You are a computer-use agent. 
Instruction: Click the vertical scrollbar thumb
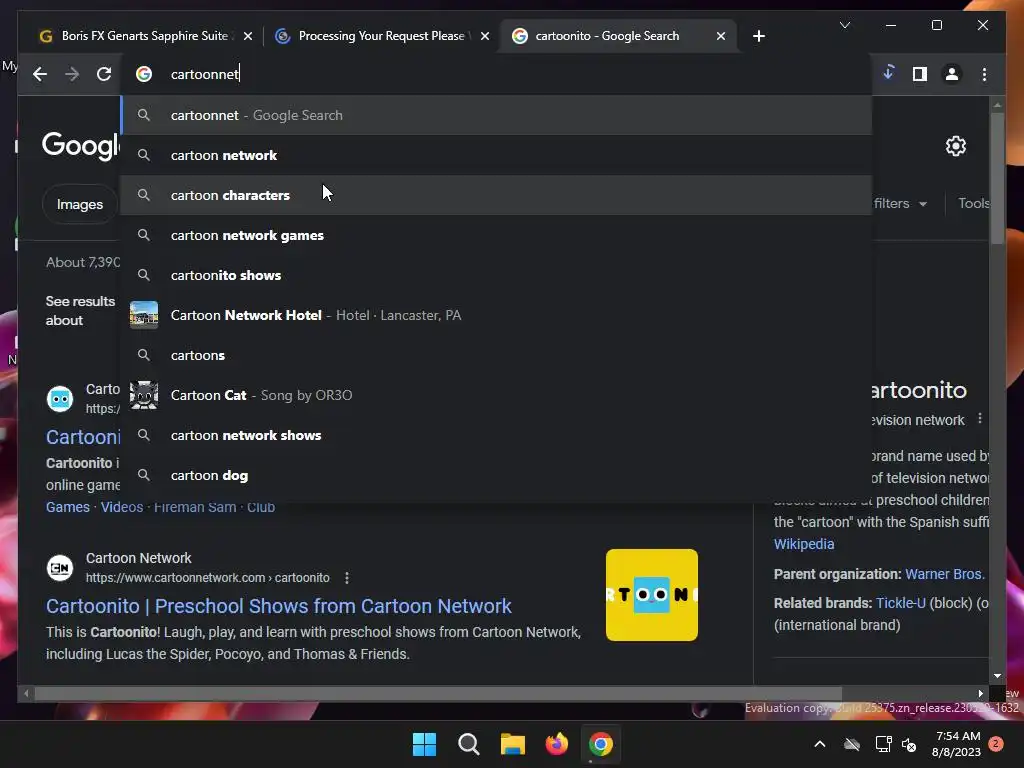pos(997,178)
